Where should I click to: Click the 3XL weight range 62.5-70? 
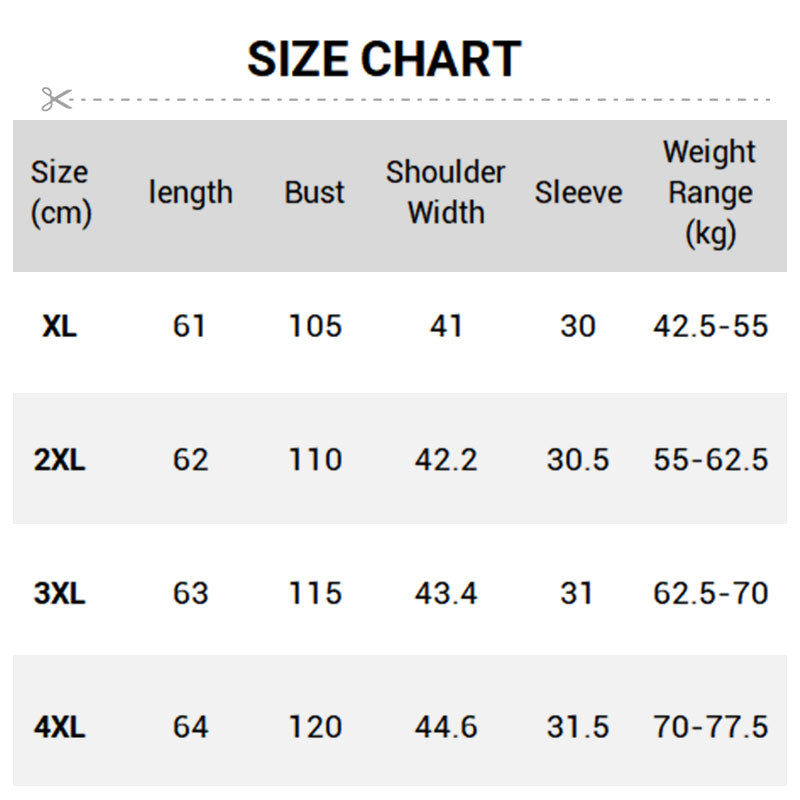point(710,593)
